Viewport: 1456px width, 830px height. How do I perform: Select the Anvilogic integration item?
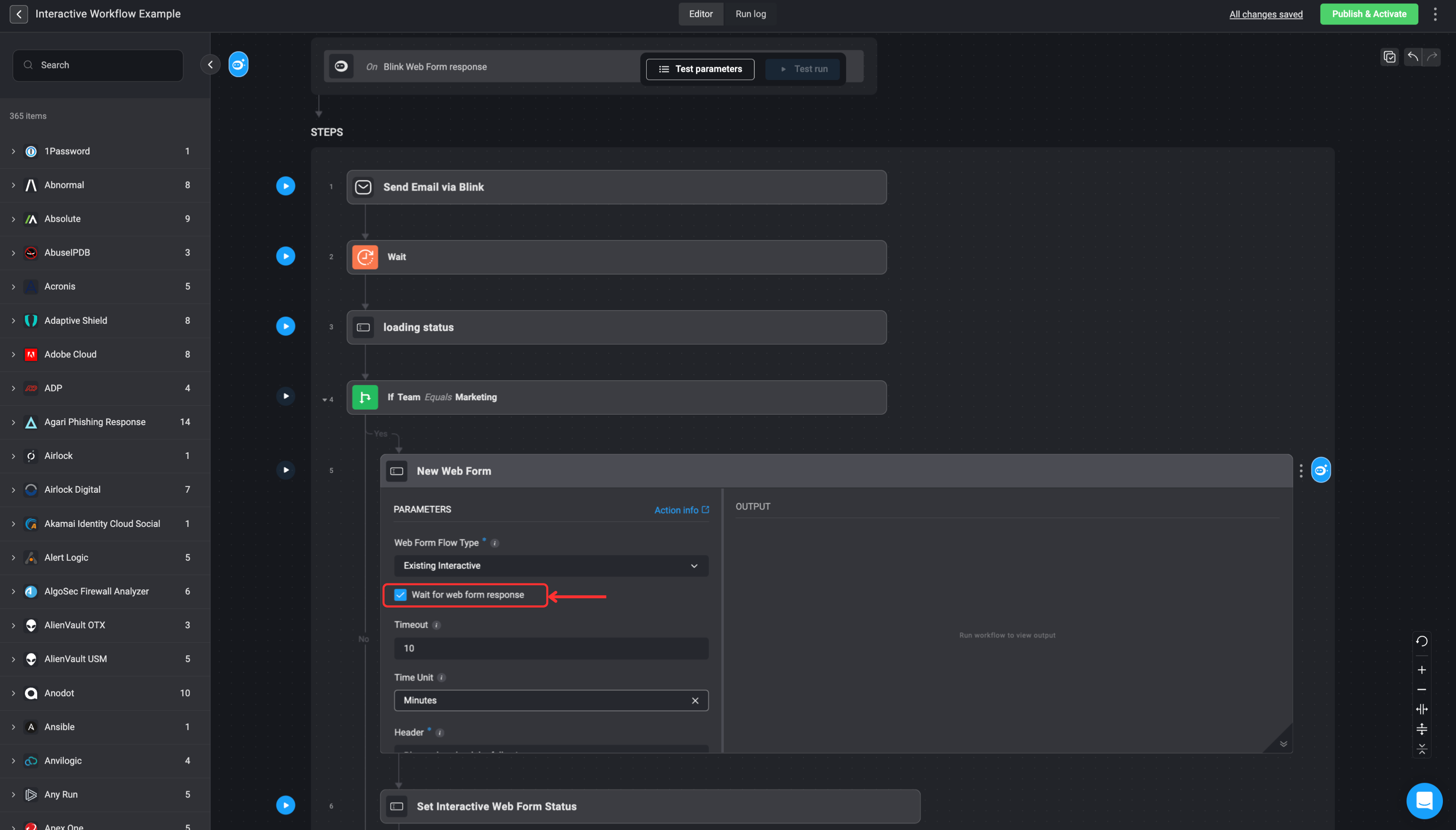(x=105, y=760)
